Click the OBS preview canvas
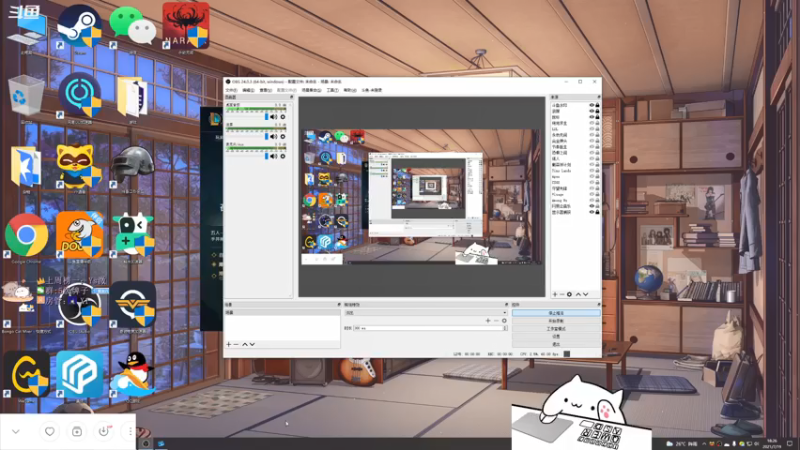The height and width of the screenshot is (450, 800). (421, 197)
